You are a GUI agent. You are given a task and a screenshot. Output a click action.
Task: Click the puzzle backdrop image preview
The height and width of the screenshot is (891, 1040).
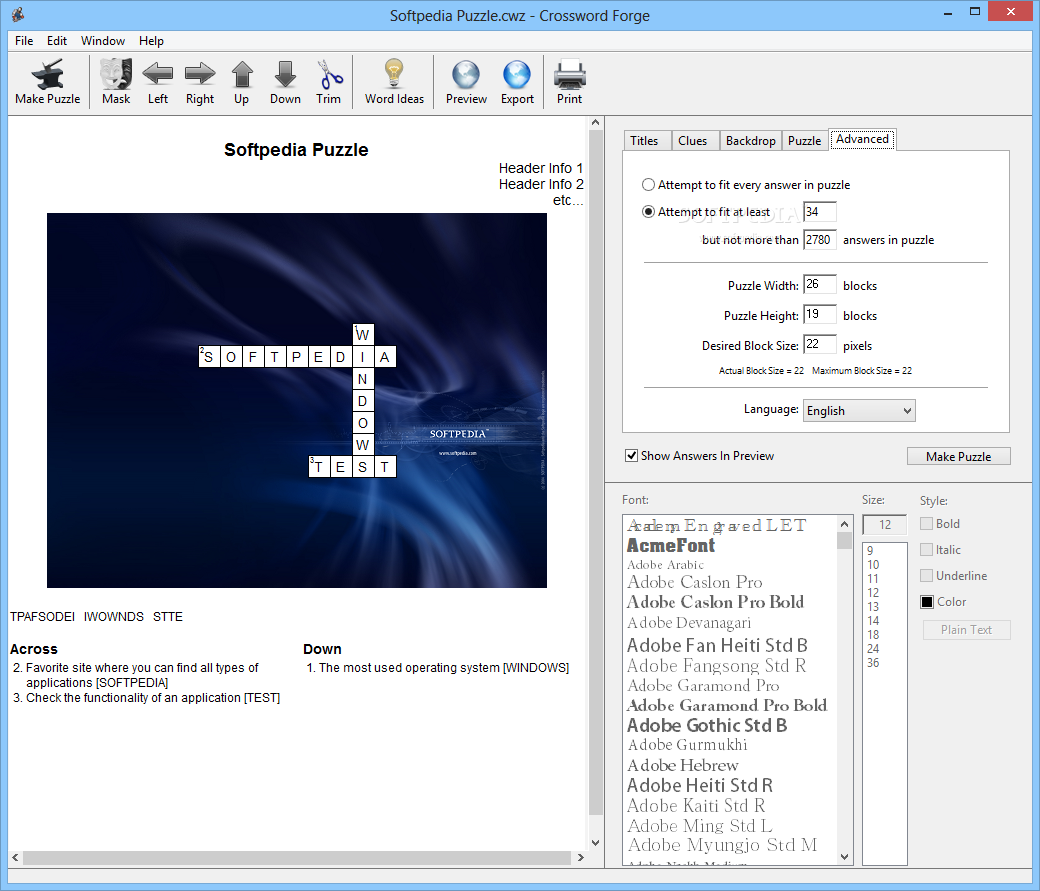click(x=296, y=400)
